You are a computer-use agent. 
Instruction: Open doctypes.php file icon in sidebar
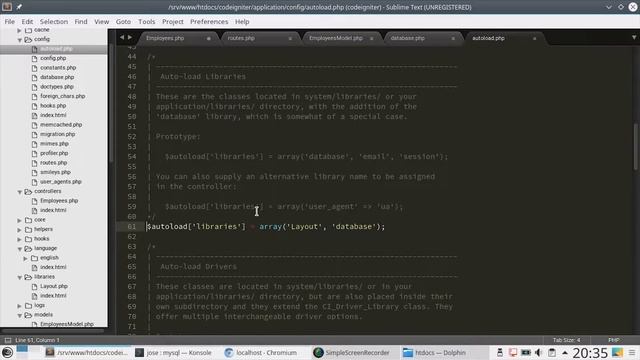click(34, 87)
